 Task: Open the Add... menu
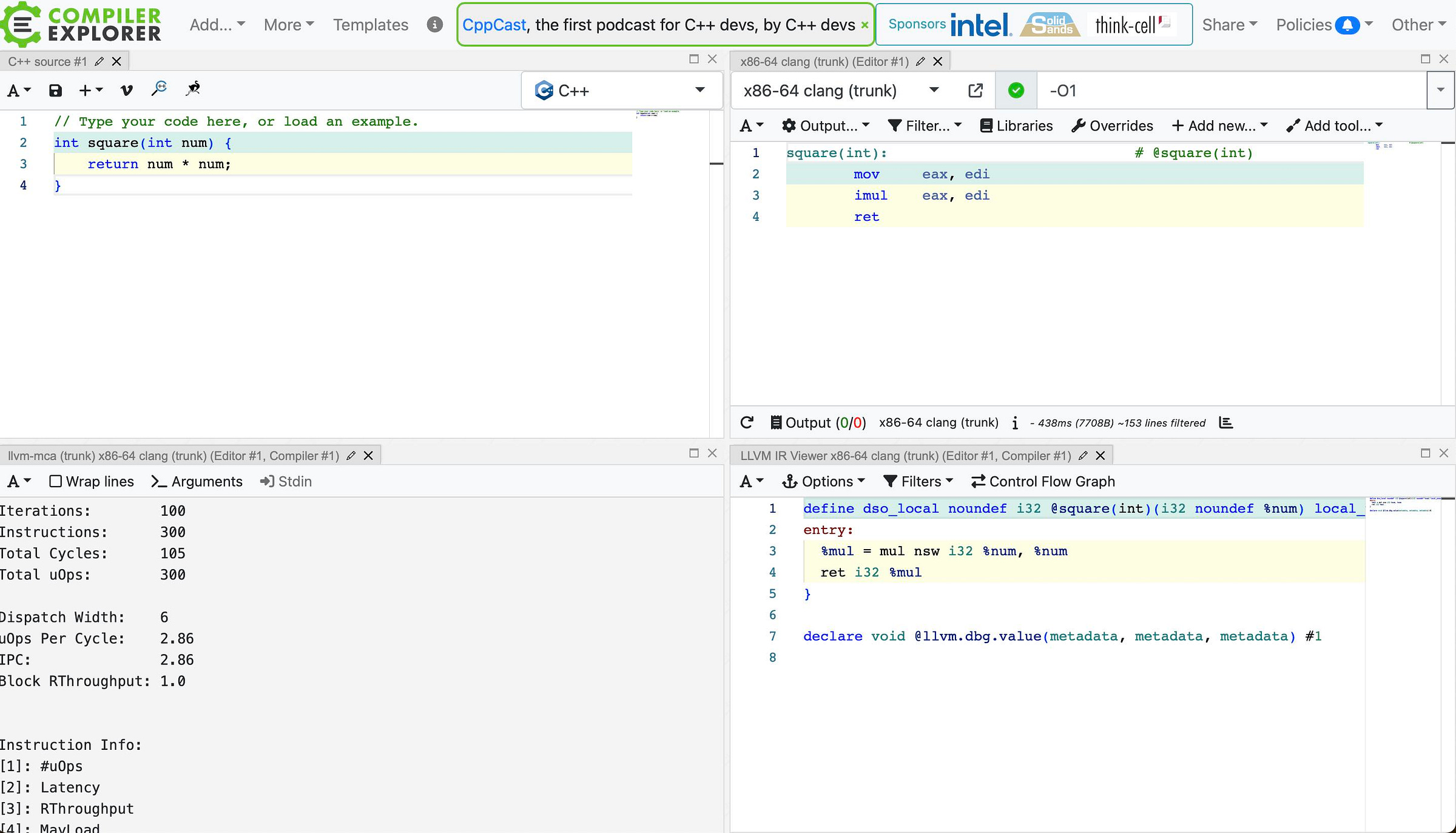click(217, 25)
